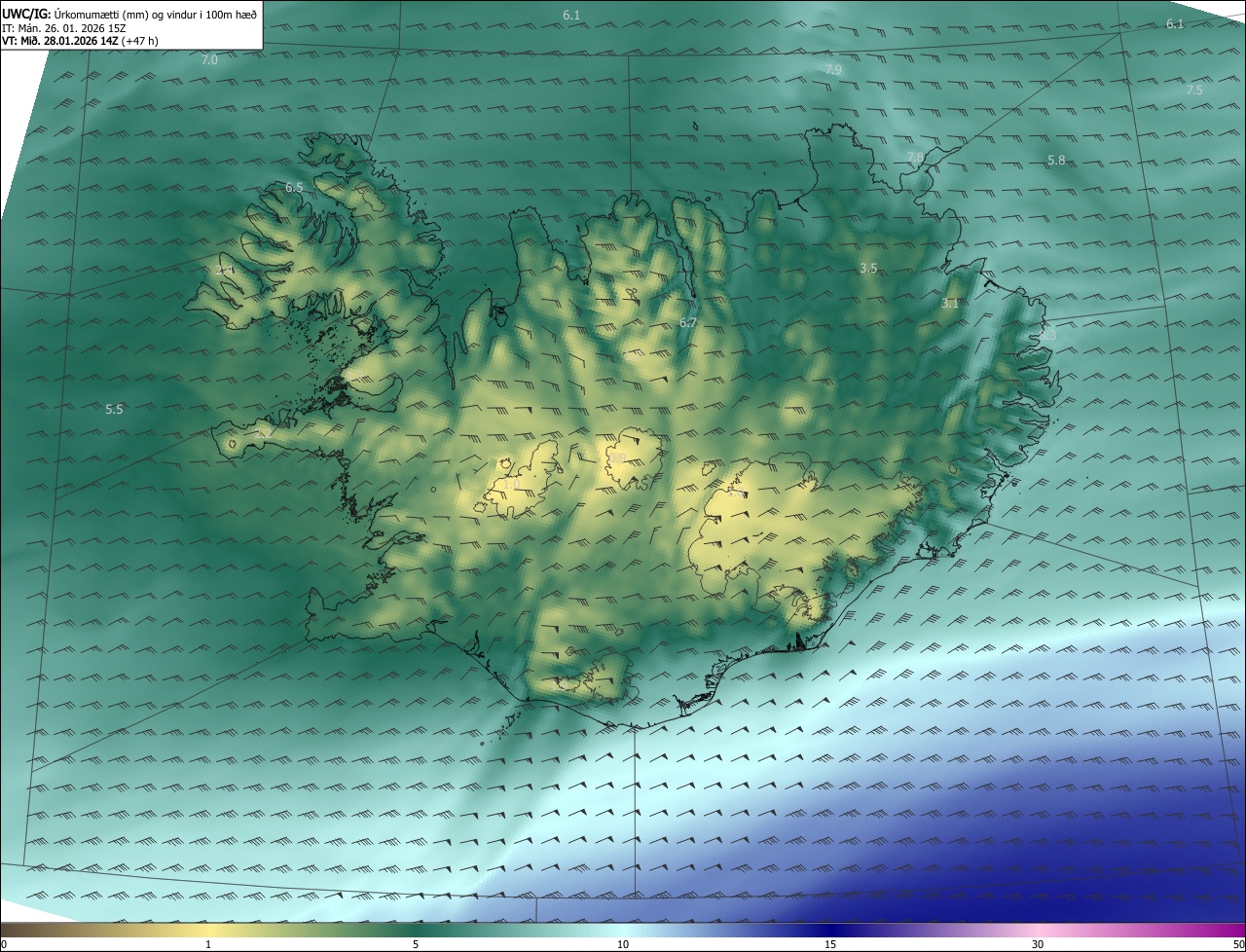This screenshot has height=952, width=1246.
Task: Click the 2.2 value label
Action: (263, 432)
